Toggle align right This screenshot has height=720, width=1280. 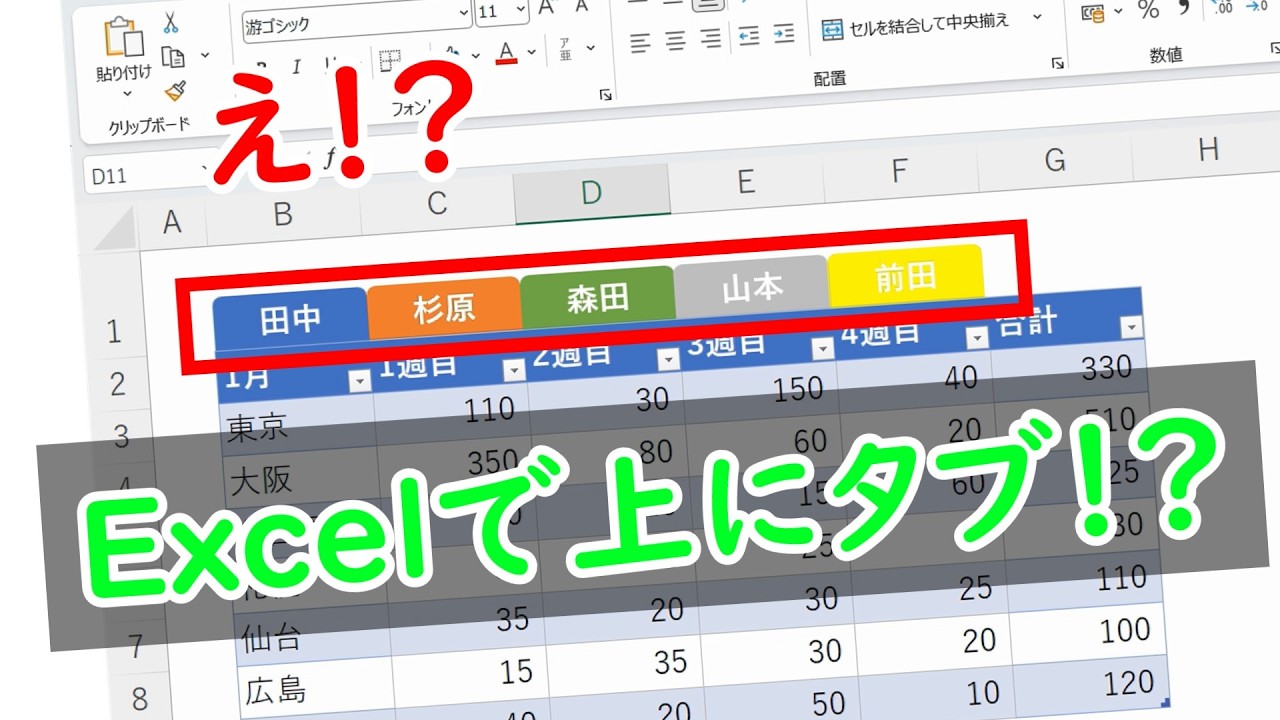tap(711, 39)
